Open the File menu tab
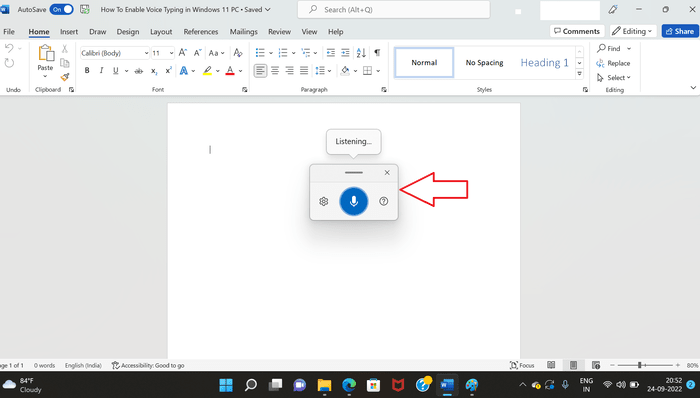Viewport: 700px width, 398px height. coord(9,32)
